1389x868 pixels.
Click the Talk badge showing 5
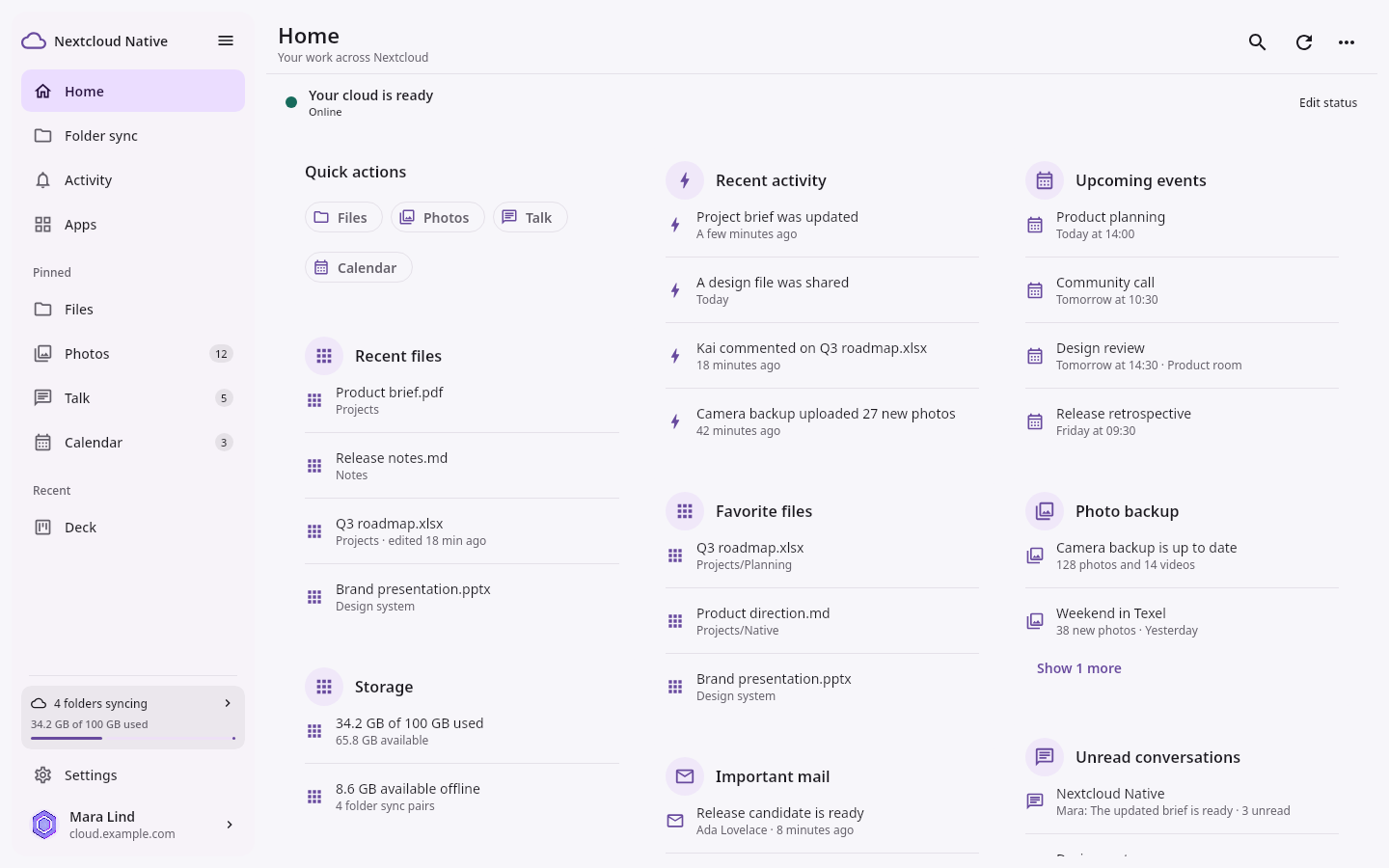224,398
